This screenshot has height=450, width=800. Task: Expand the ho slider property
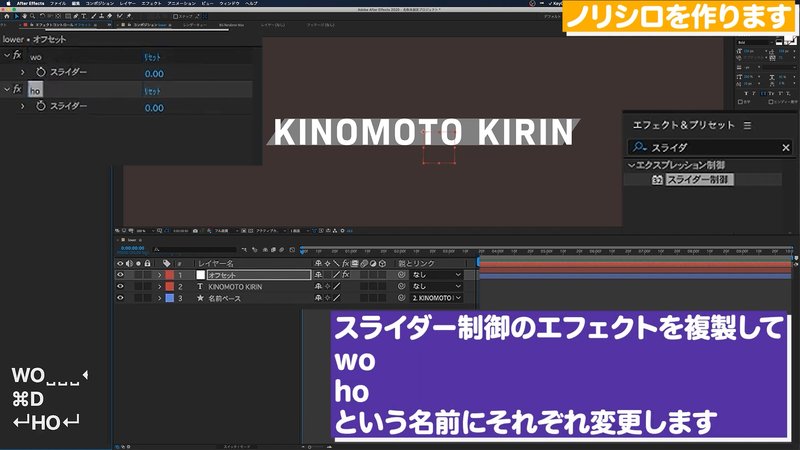tap(22, 107)
